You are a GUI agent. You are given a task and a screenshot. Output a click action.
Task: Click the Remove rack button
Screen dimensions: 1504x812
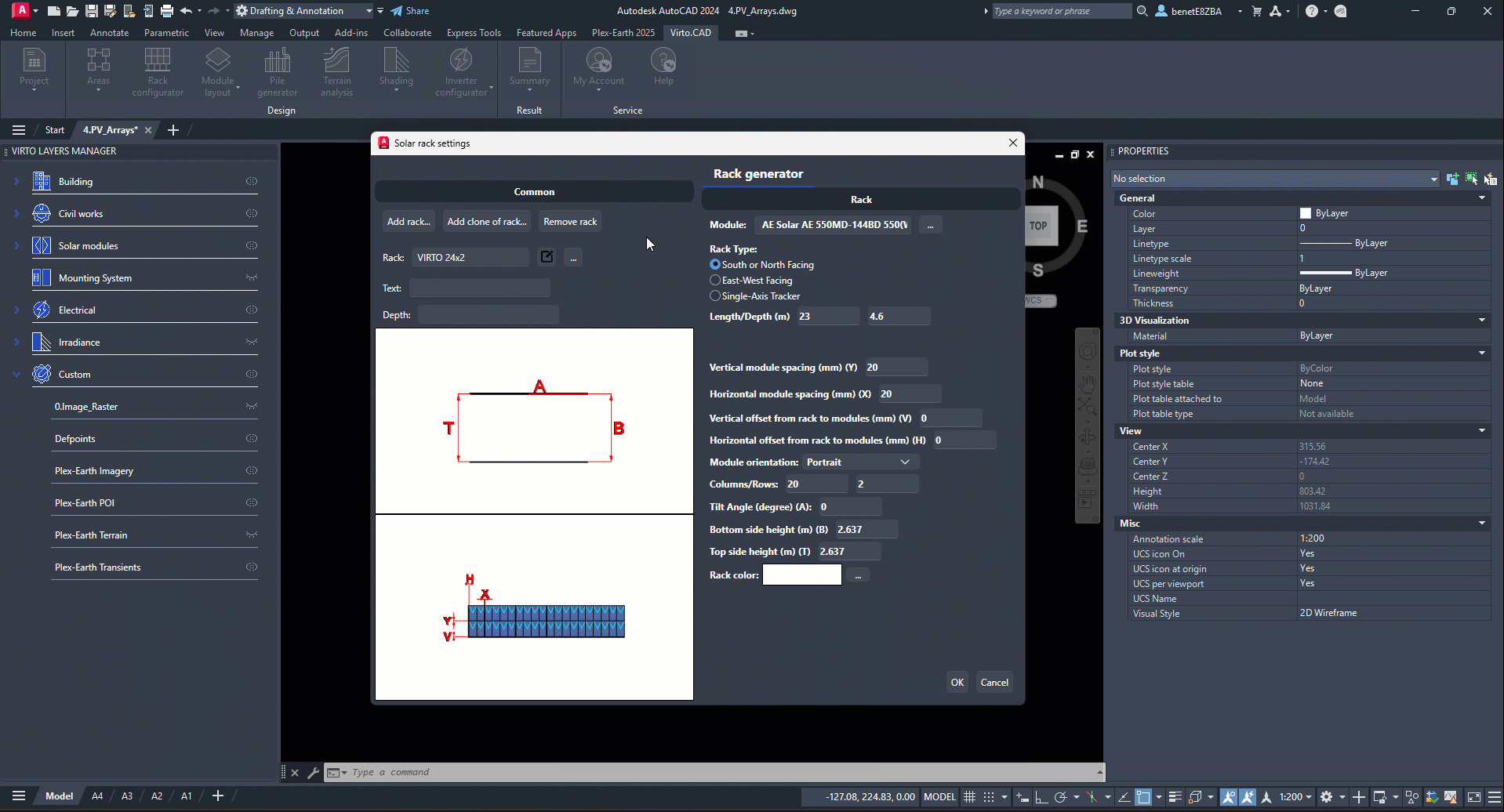(570, 222)
